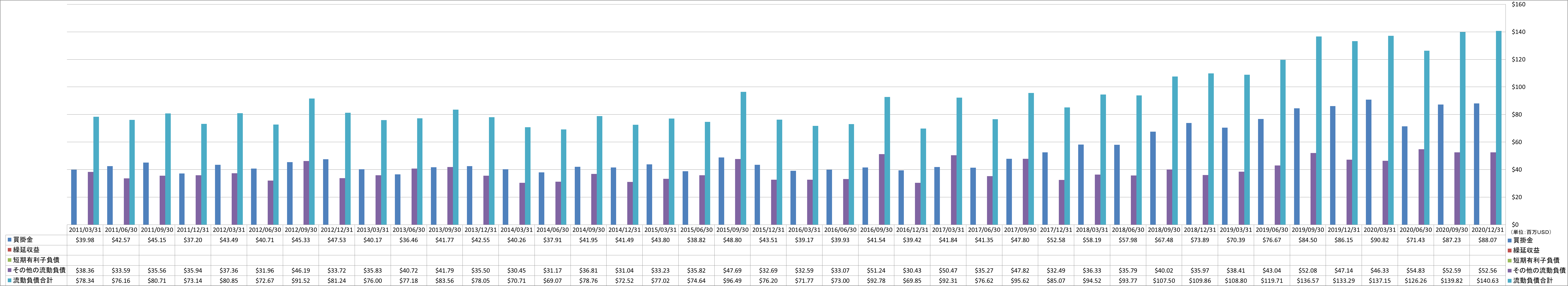Click the $140.63 cell under 2020/12/31

pyautogui.click(x=1488, y=280)
